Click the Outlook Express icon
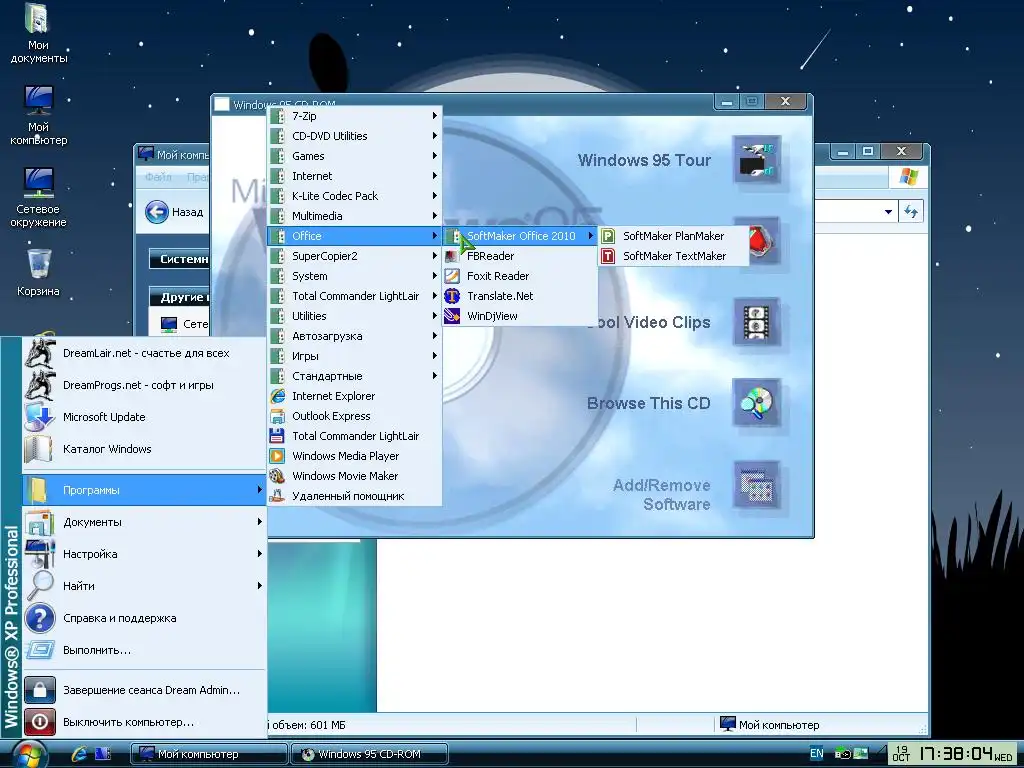The image size is (1024, 768). pos(278,416)
